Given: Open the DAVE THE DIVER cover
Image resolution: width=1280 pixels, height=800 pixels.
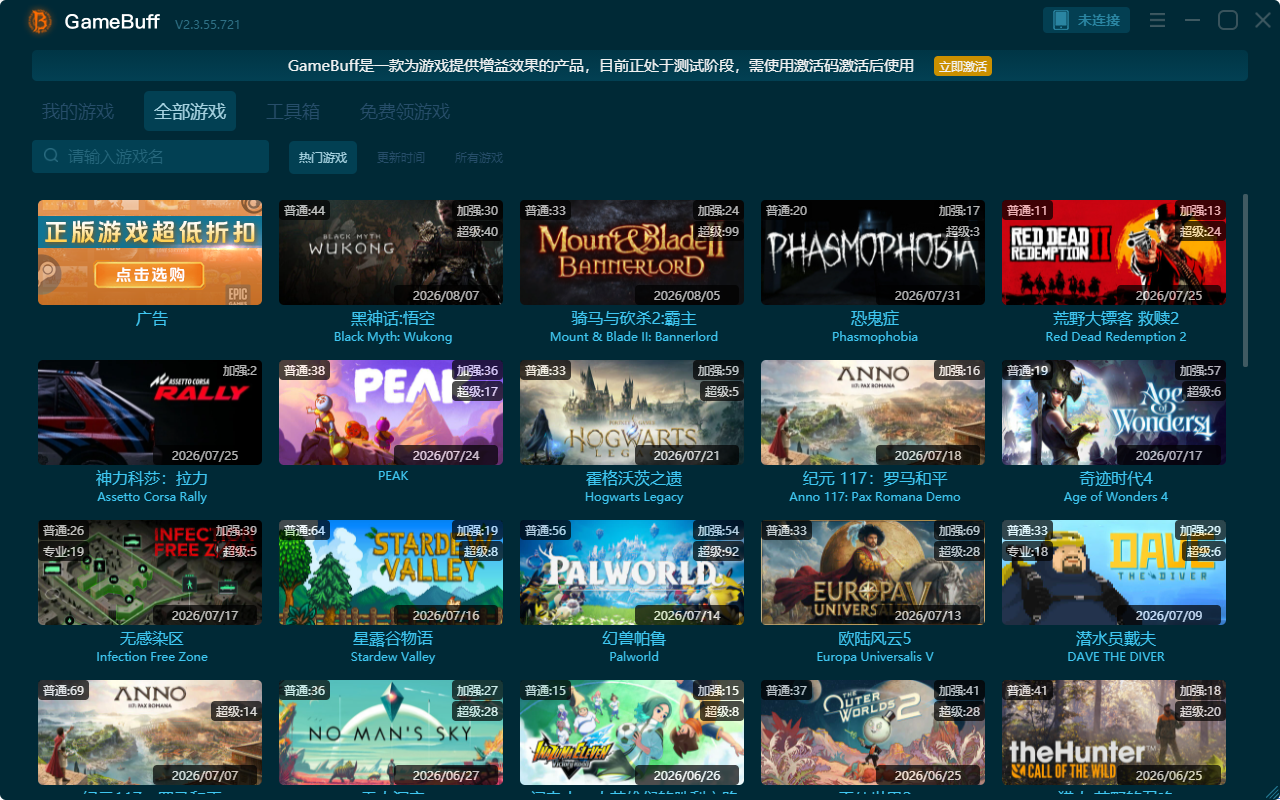Looking at the screenshot, I should [1114, 572].
